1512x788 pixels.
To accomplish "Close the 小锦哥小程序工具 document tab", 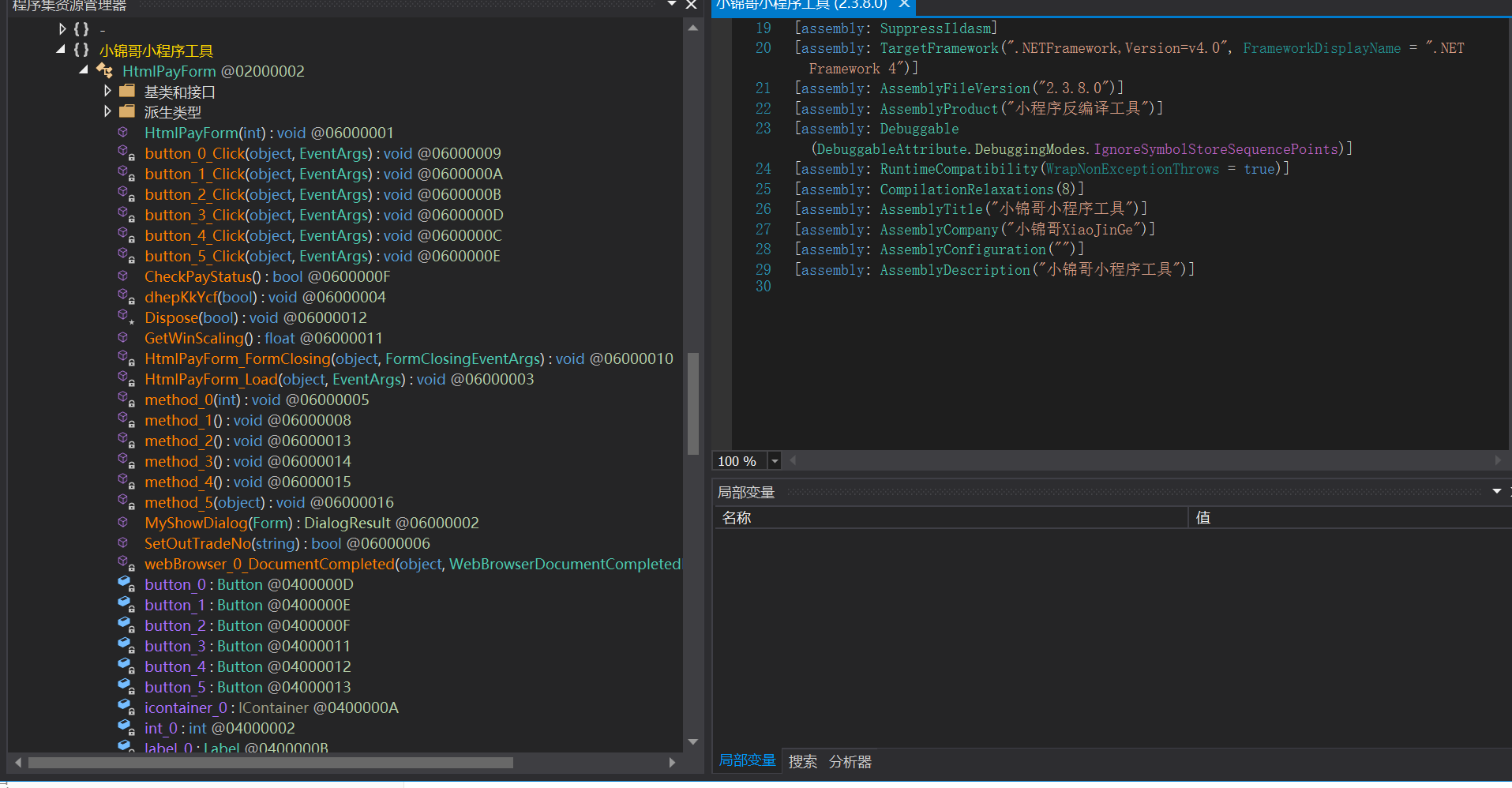I will tap(905, 5).
